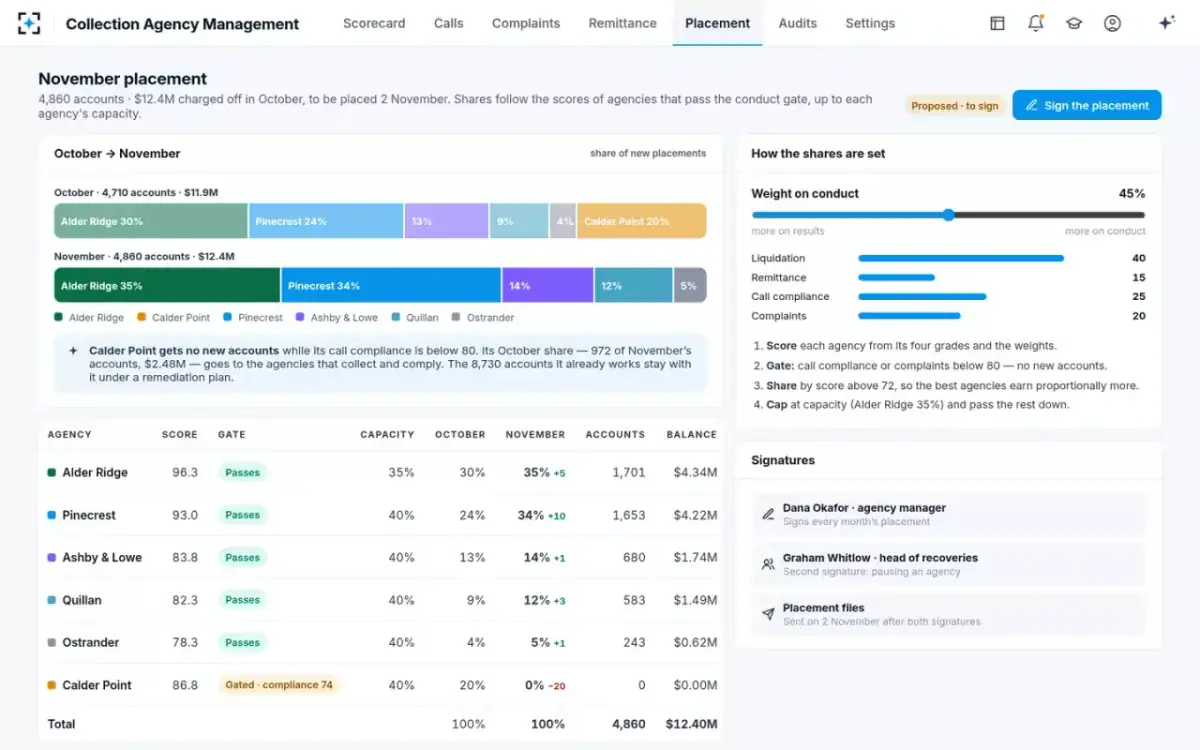
Task: Open the Remittance tab
Action: (623, 23)
